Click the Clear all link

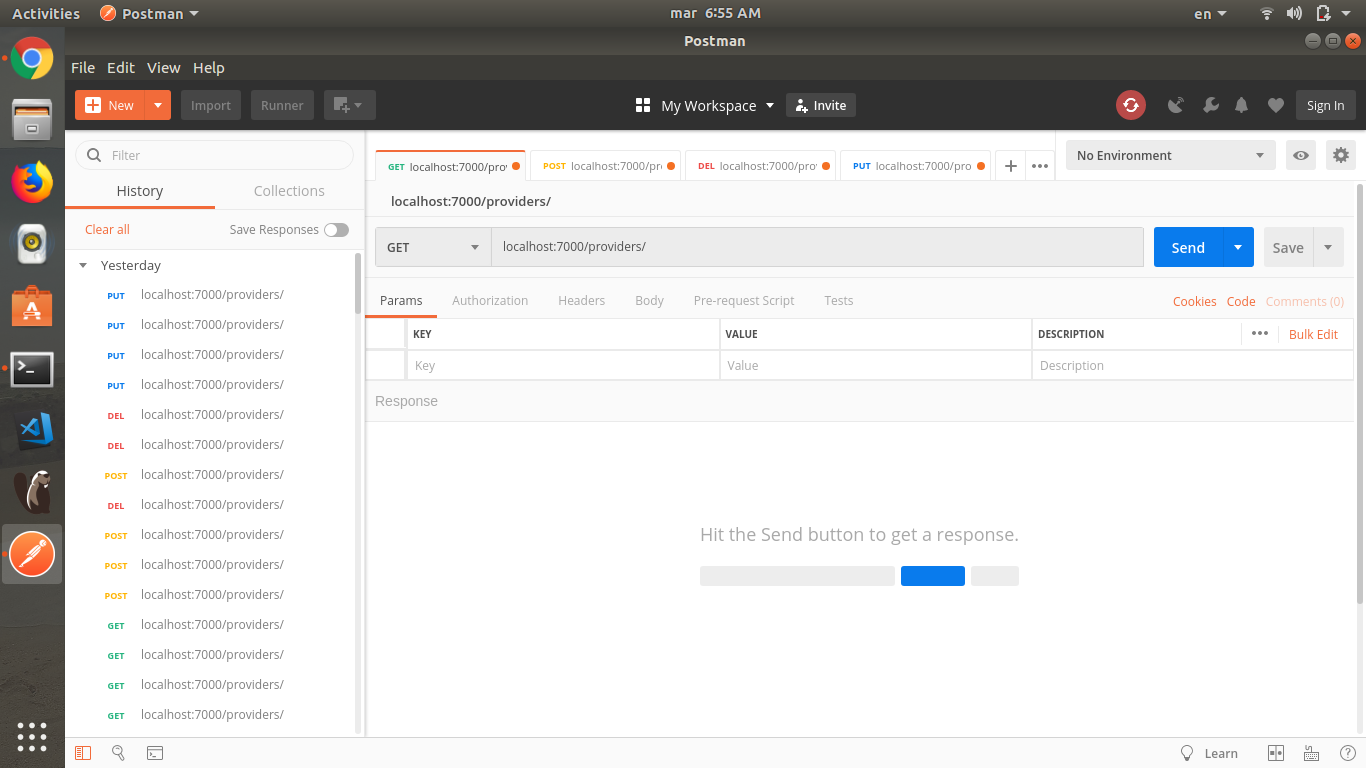click(107, 230)
